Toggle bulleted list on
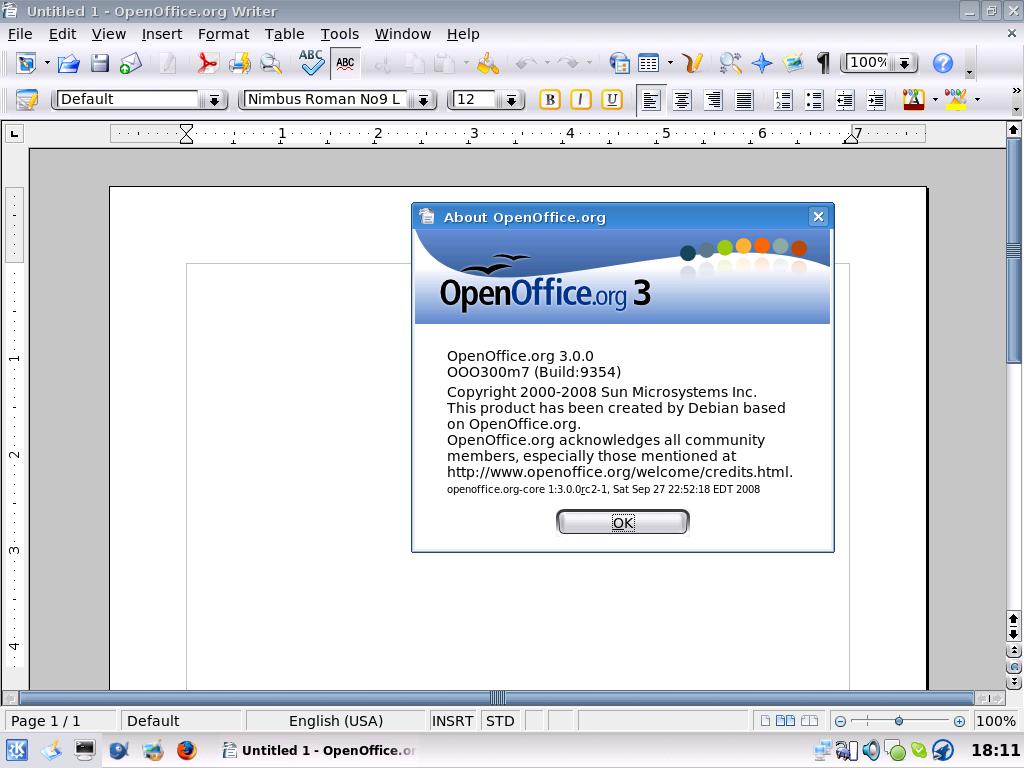This screenshot has width=1024, height=768. point(814,100)
